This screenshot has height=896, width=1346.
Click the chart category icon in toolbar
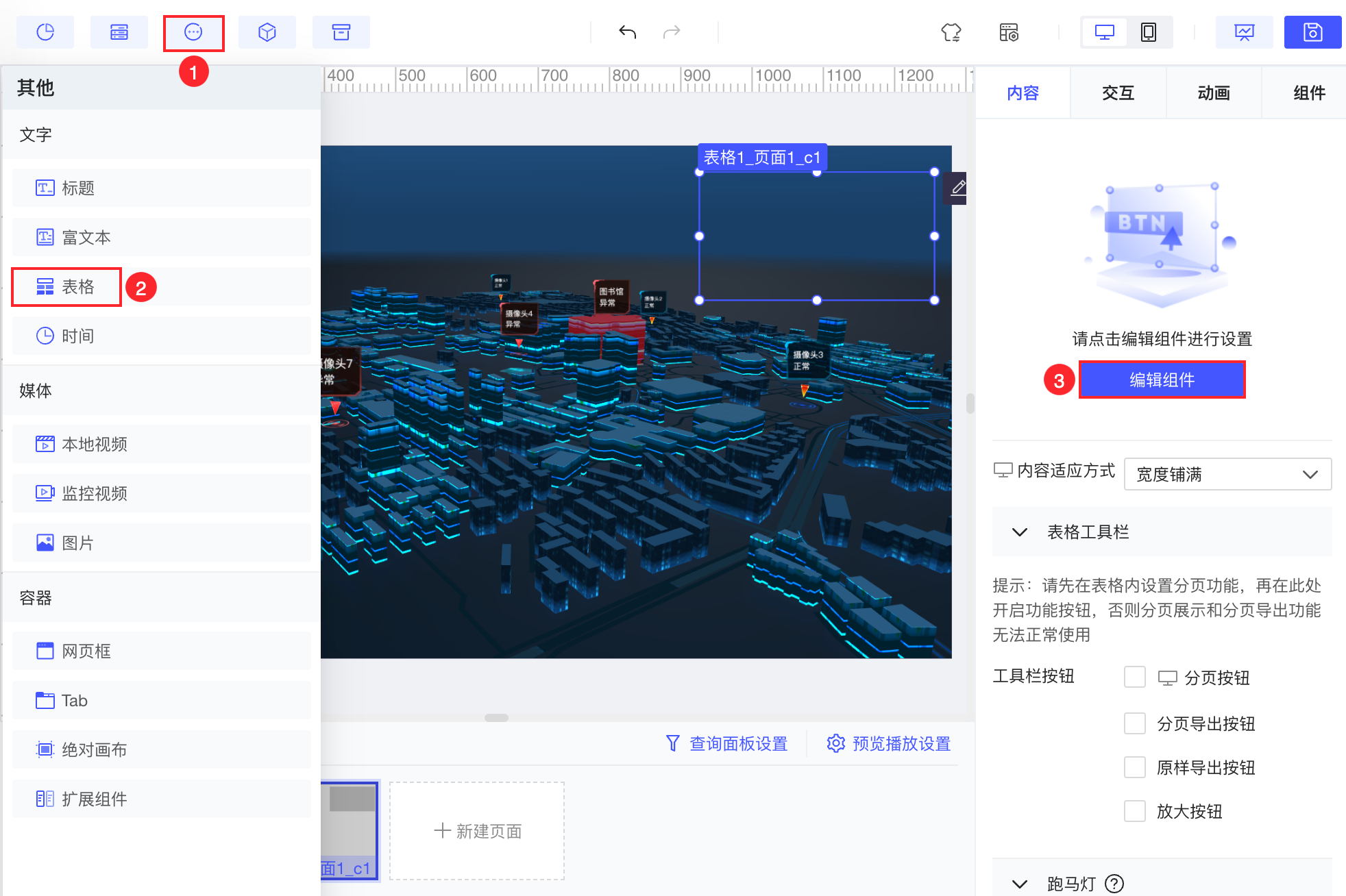[45, 32]
